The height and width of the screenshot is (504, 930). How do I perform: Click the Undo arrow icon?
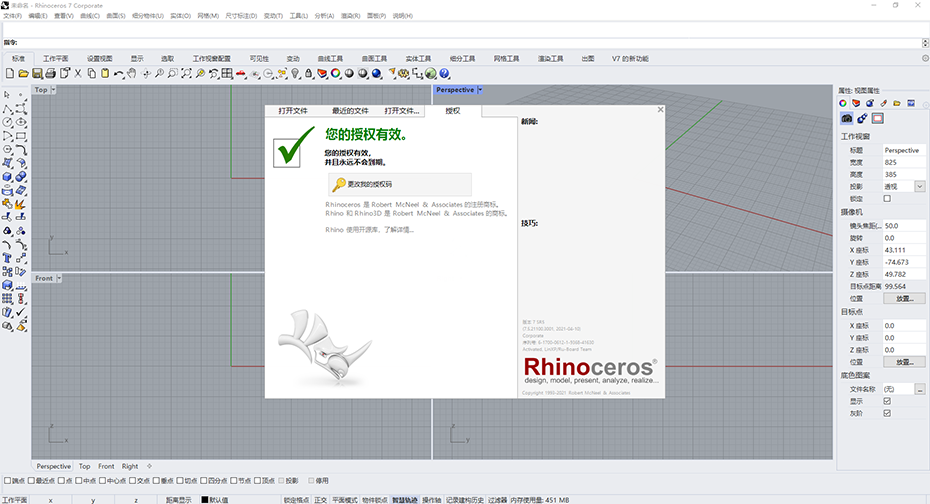coord(119,74)
